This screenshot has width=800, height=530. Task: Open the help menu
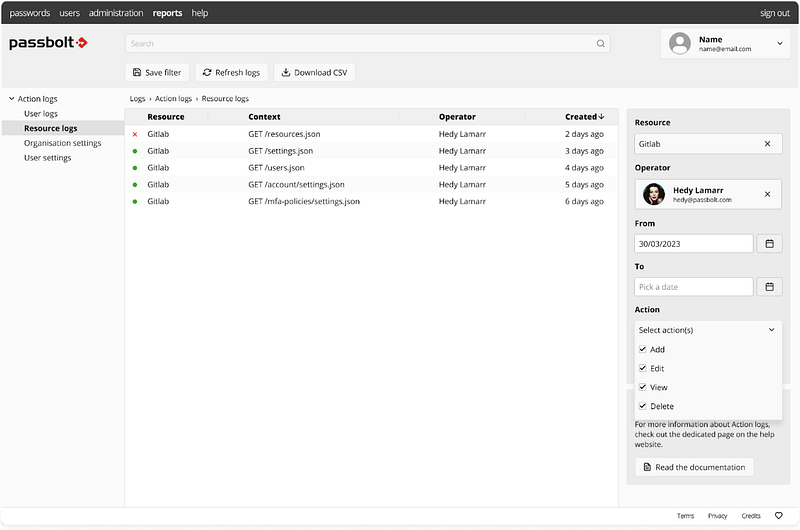199,13
